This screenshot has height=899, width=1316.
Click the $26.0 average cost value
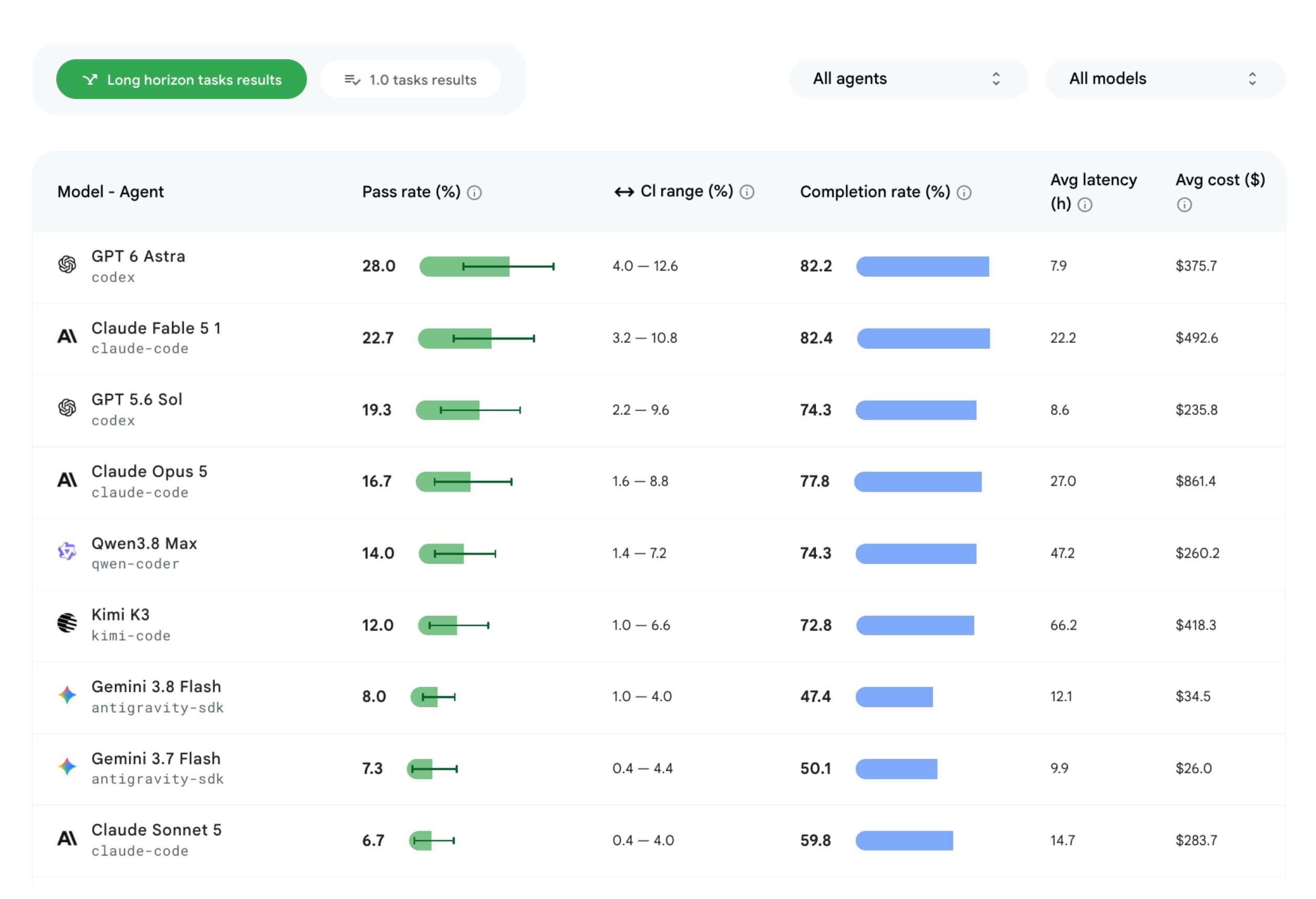[1194, 768]
